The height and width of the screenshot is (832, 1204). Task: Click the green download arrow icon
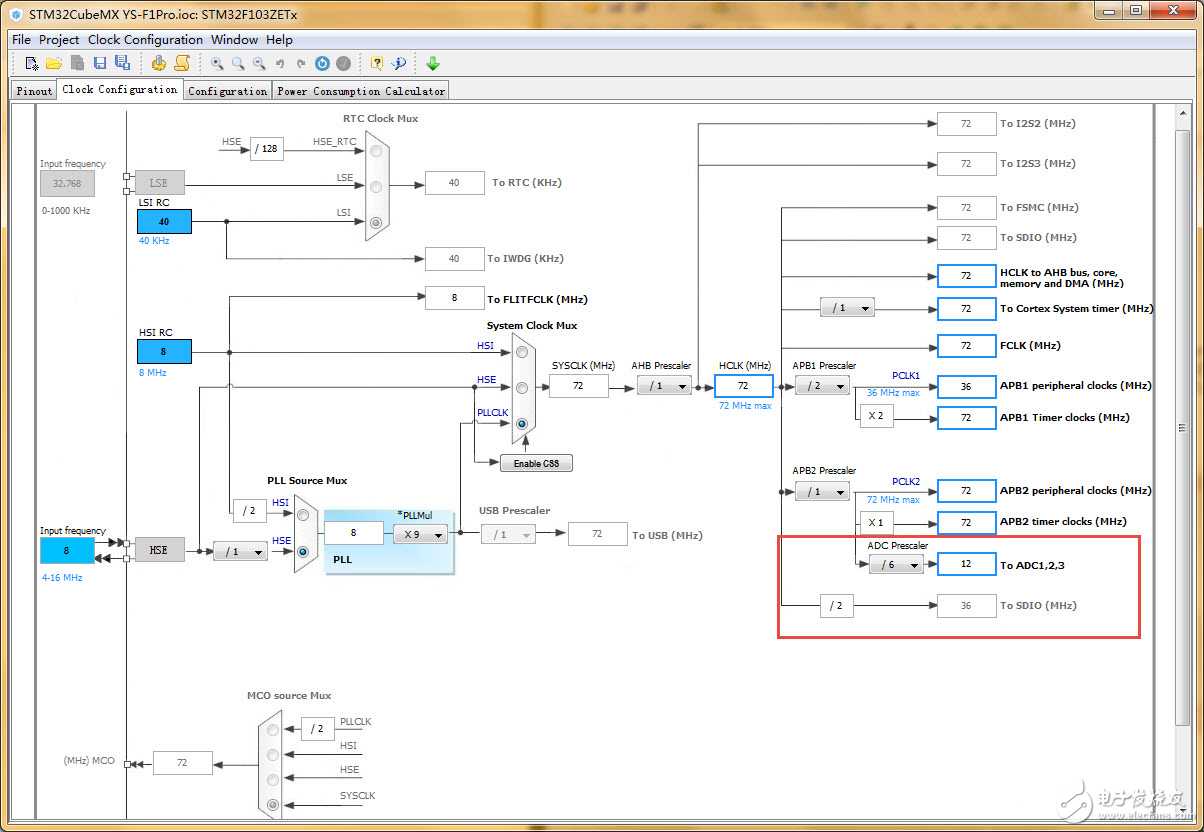tap(433, 63)
